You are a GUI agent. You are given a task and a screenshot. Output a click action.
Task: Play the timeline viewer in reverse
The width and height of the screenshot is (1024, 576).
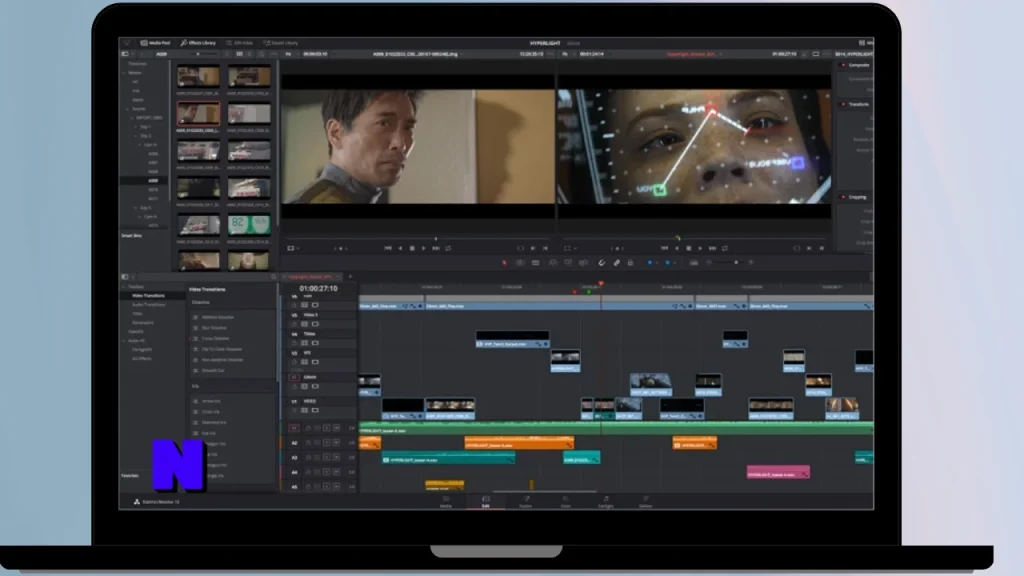[677, 248]
